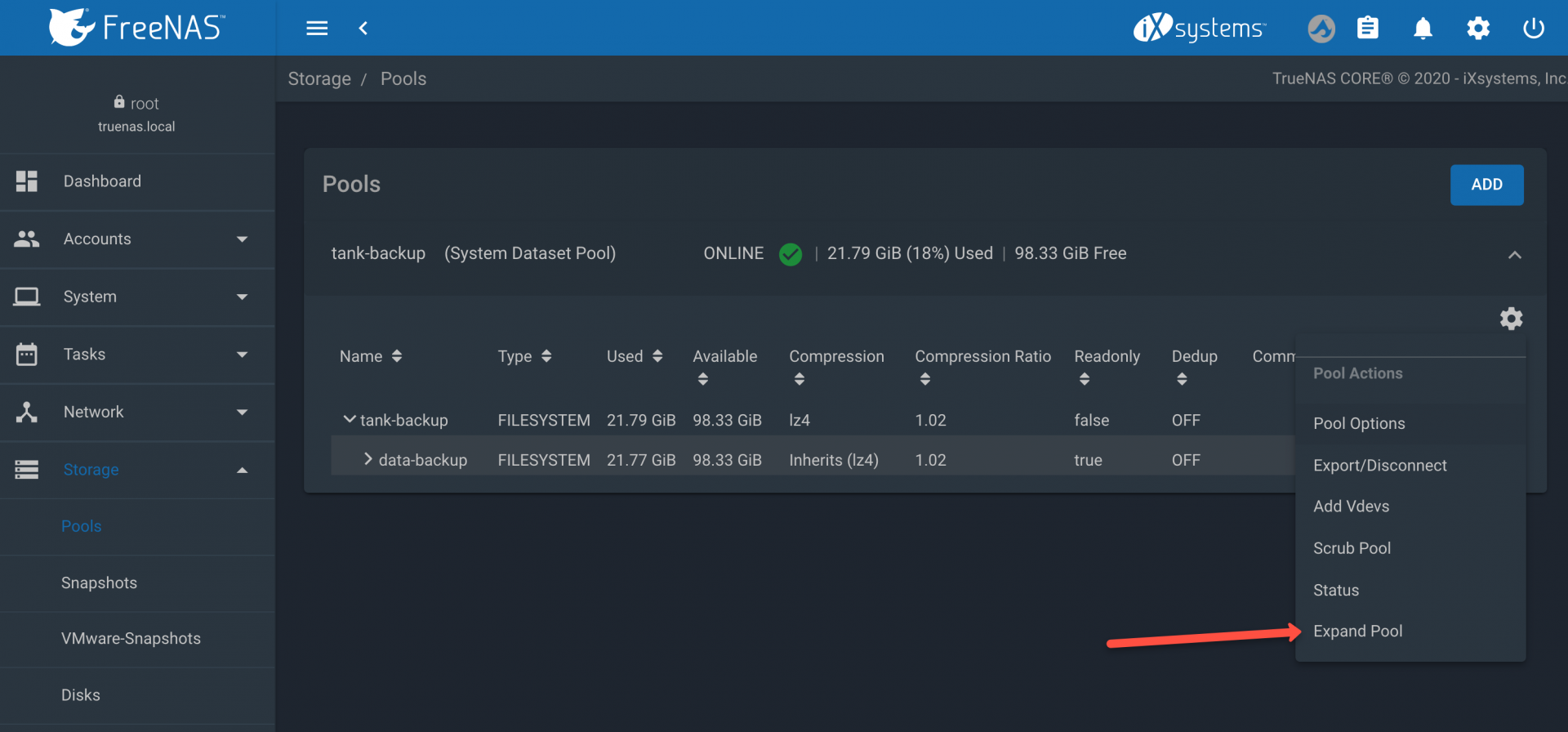Image resolution: width=1568 pixels, height=732 pixels.
Task: Open VMware-Snapshots in the sidebar
Action: pyautogui.click(x=131, y=638)
